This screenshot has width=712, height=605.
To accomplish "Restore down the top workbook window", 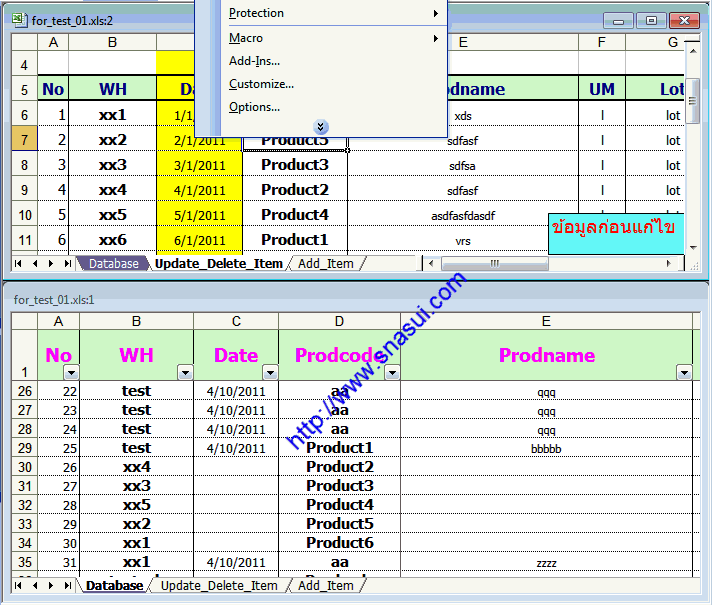I will [651, 20].
